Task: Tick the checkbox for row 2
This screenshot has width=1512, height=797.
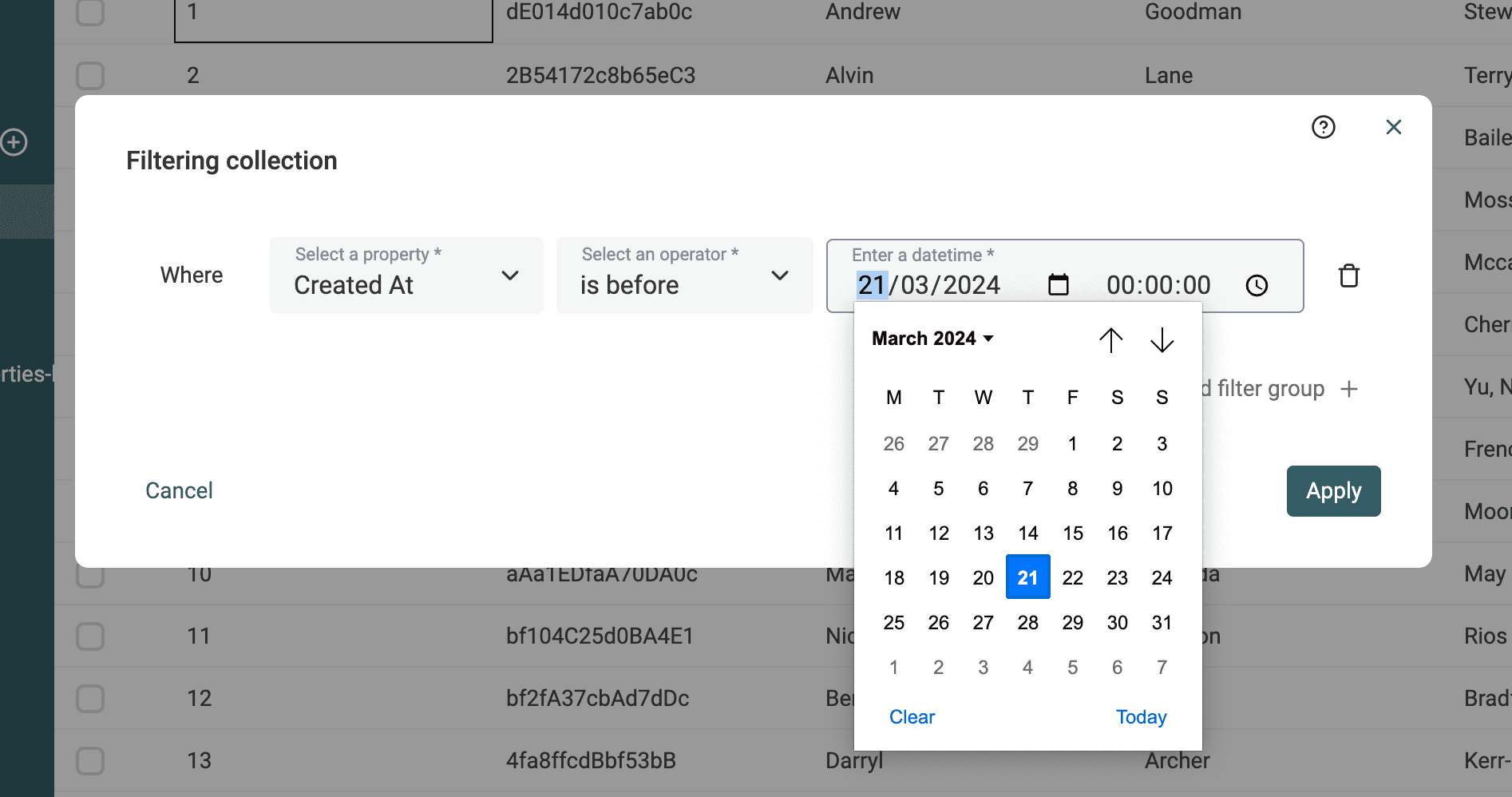Action: [x=90, y=76]
